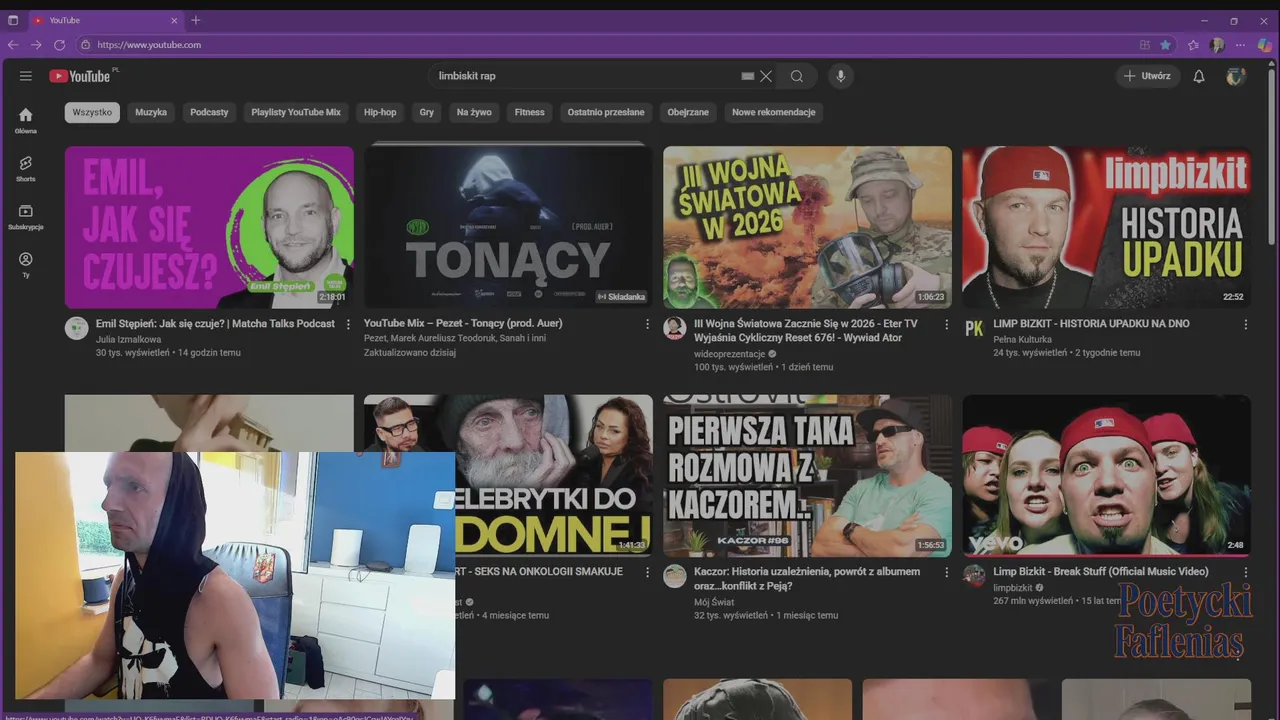Open Shorts from the sidebar
Viewport: 1280px width, 720px height.
[26, 169]
